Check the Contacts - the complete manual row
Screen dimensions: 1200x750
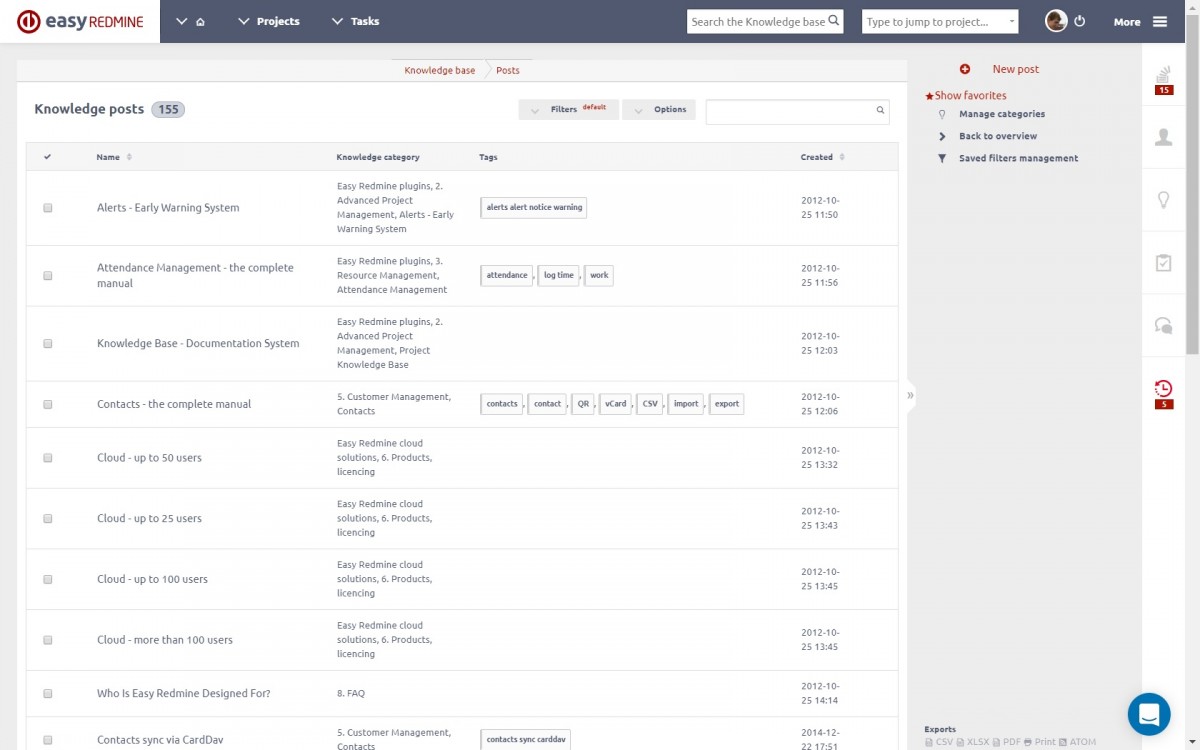tap(48, 404)
